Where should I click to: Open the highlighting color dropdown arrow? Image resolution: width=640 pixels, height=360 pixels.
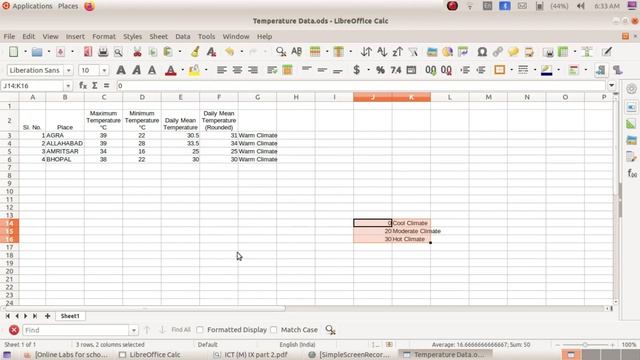coord(206,70)
